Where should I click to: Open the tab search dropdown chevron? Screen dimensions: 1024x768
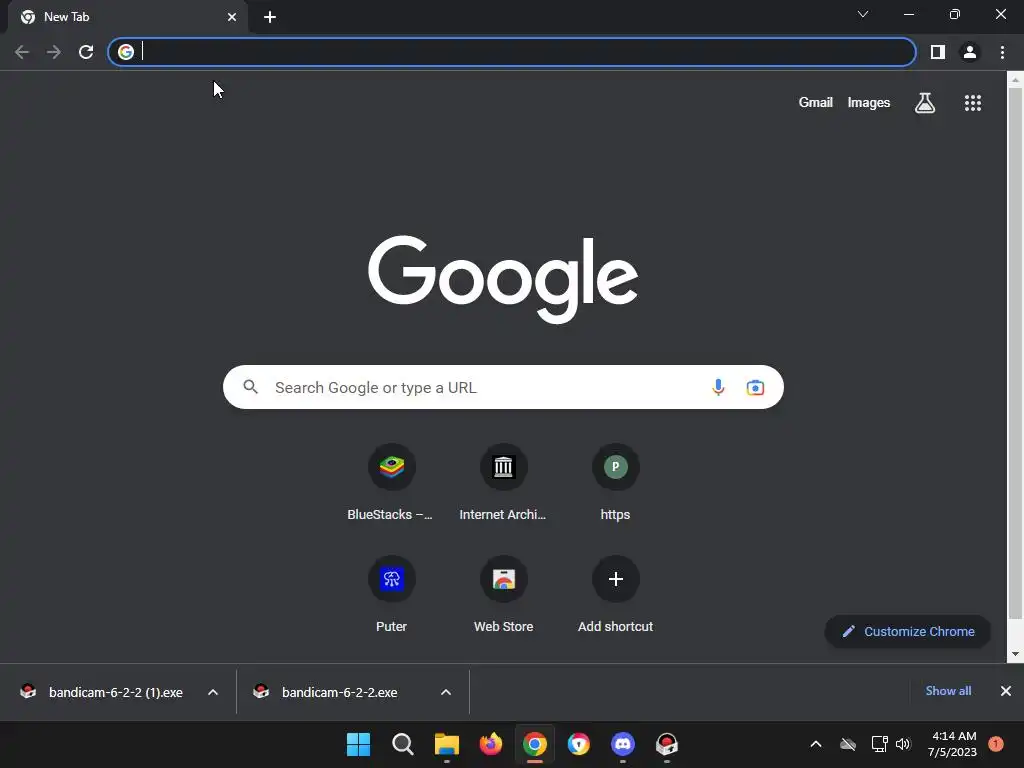(863, 14)
